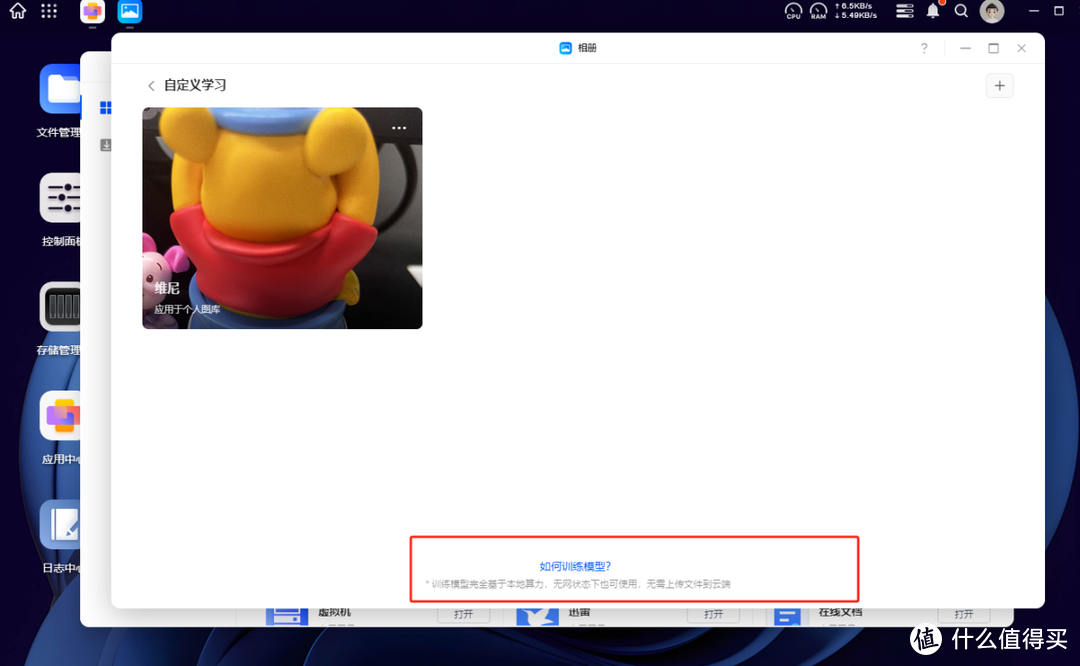1080x666 pixels.
Task: Open the notification bell
Action: pyautogui.click(x=933, y=11)
